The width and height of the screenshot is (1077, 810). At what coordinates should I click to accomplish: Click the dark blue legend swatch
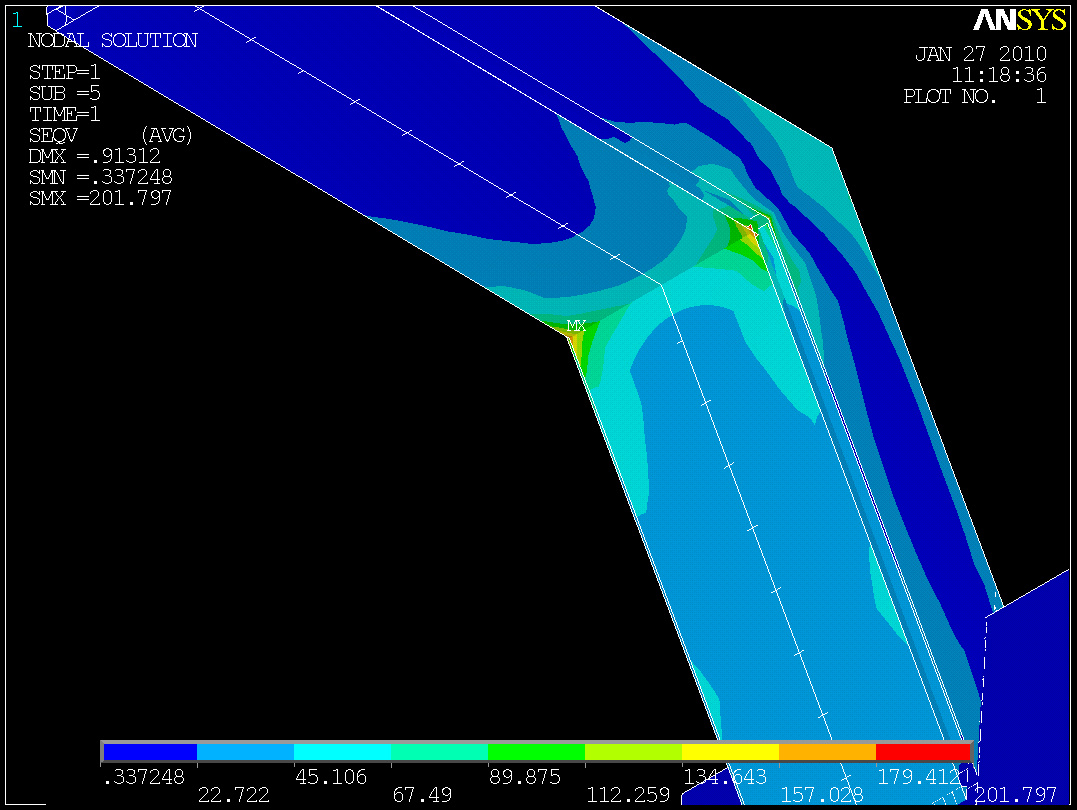[150, 752]
